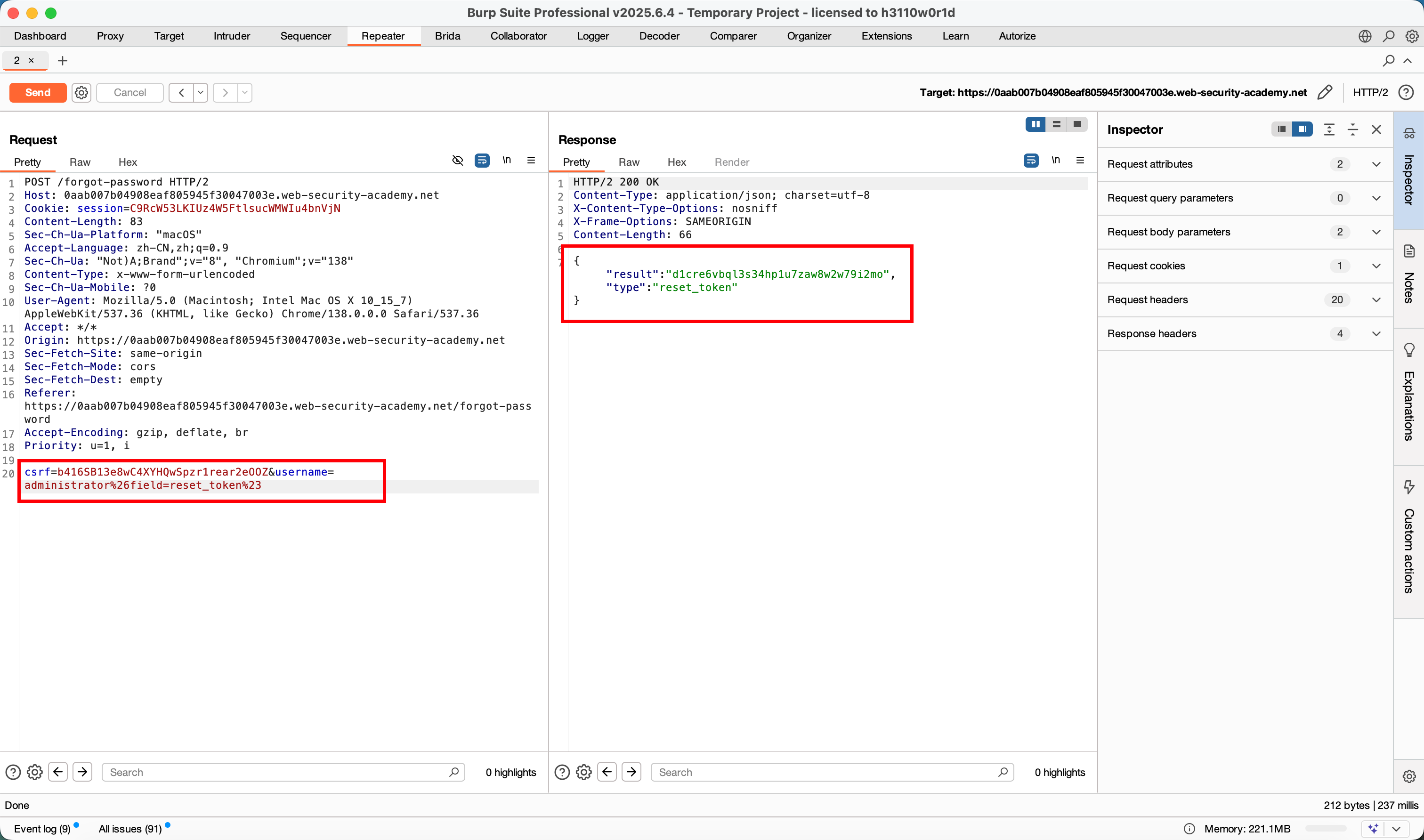Toggle hide non-printable request view eye icon
The image size is (1424, 840).
pyautogui.click(x=458, y=160)
